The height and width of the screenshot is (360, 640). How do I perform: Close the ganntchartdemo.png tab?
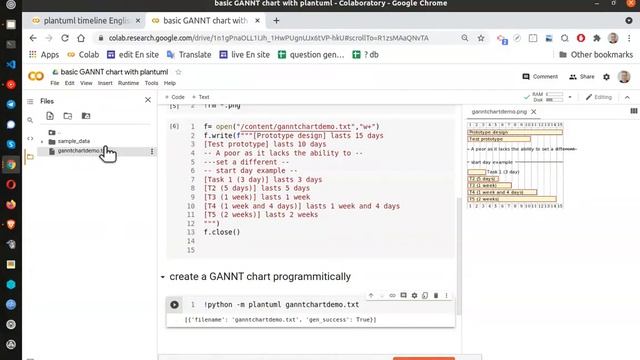pos(533,111)
